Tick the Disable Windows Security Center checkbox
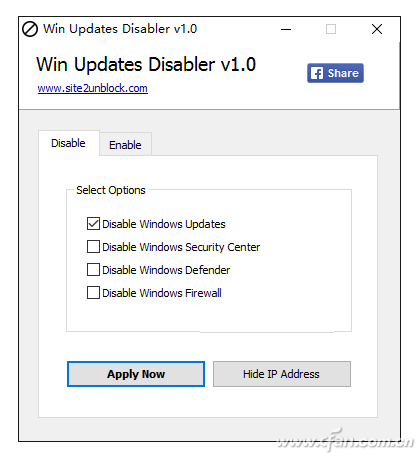Screen dimensions: 420x458 tap(93, 247)
